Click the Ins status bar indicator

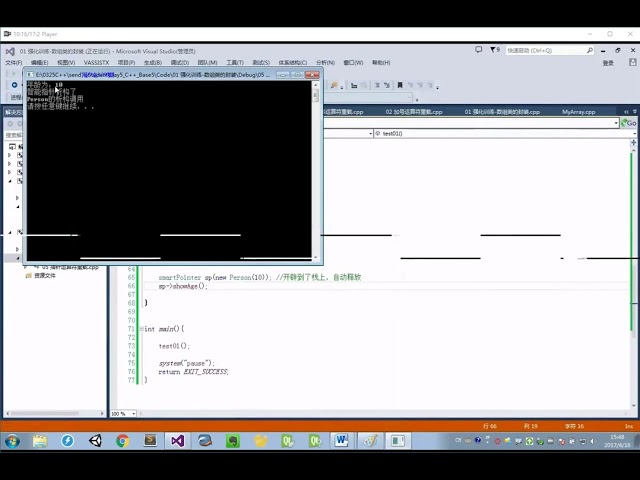[x=629, y=426]
